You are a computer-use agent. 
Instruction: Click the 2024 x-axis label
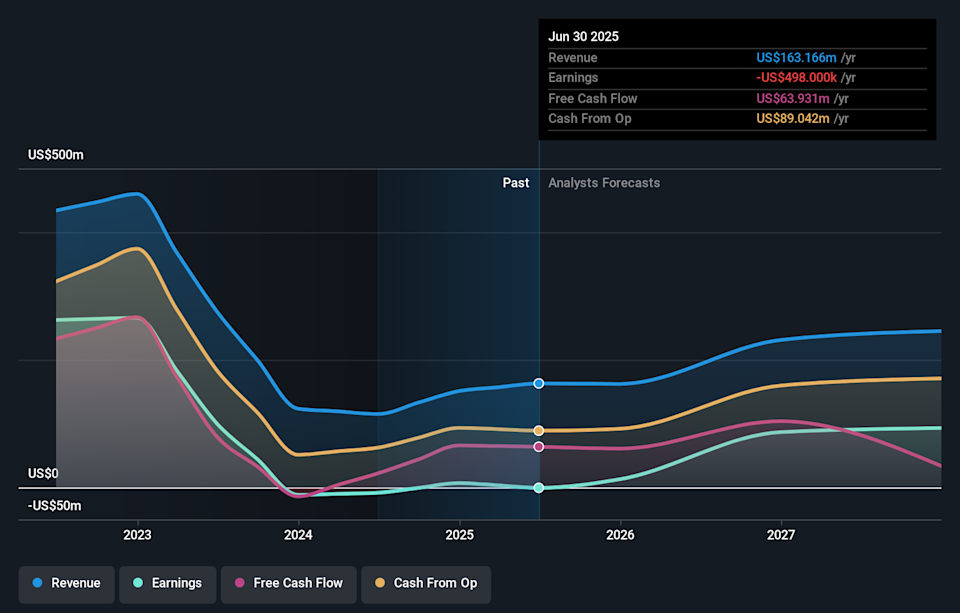pos(298,535)
